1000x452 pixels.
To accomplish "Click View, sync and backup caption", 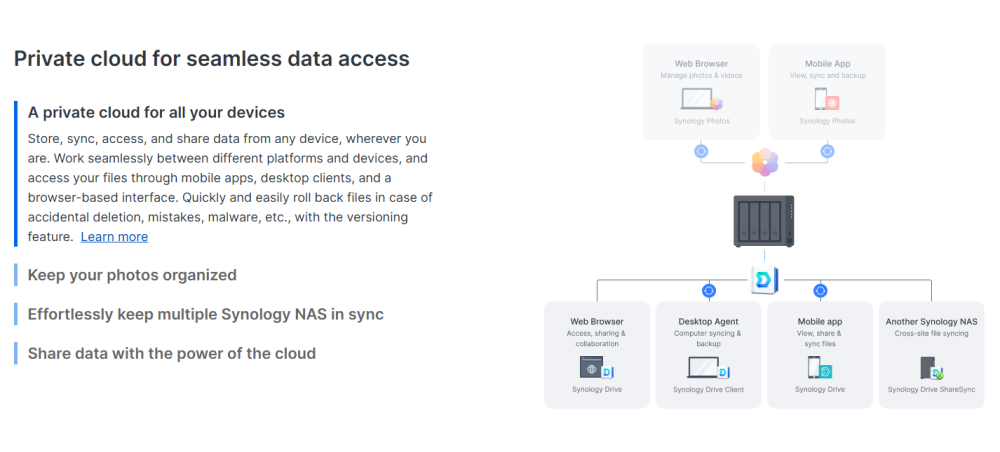I will pyautogui.click(x=827, y=75).
